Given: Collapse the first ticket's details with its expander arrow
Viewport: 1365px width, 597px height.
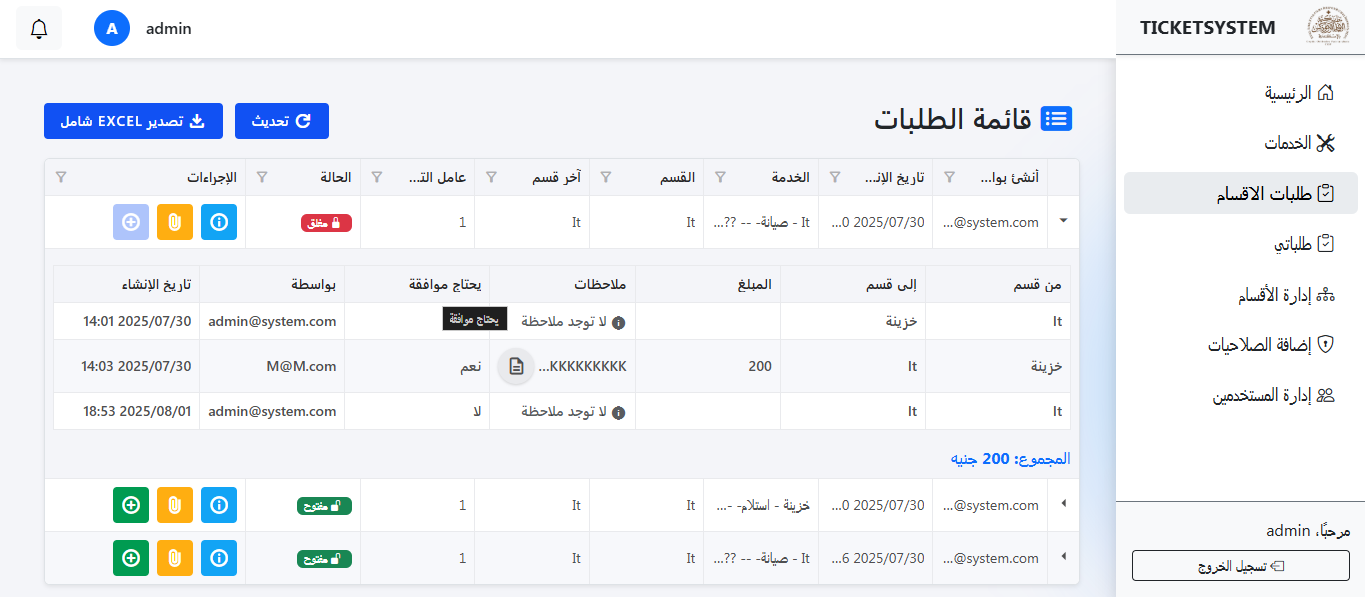Looking at the screenshot, I should tap(1062, 221).
